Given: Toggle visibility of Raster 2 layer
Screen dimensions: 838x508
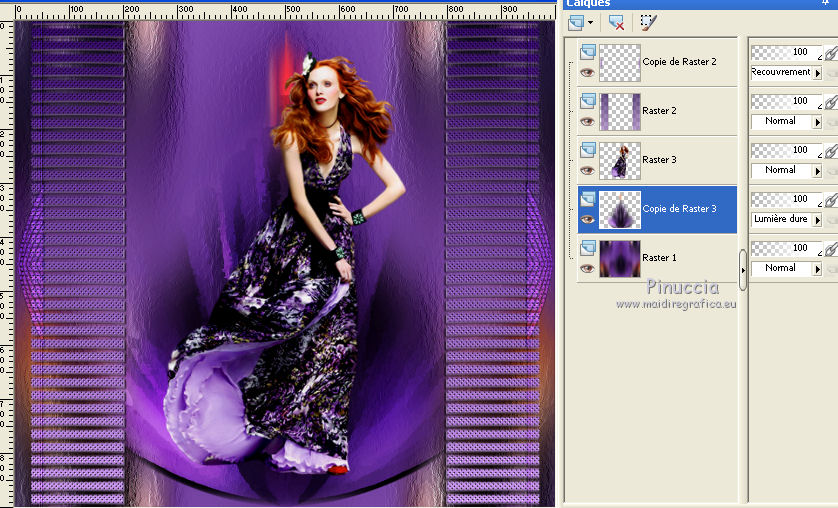Looking at the screenshot, I should click(x=587, y=121).
